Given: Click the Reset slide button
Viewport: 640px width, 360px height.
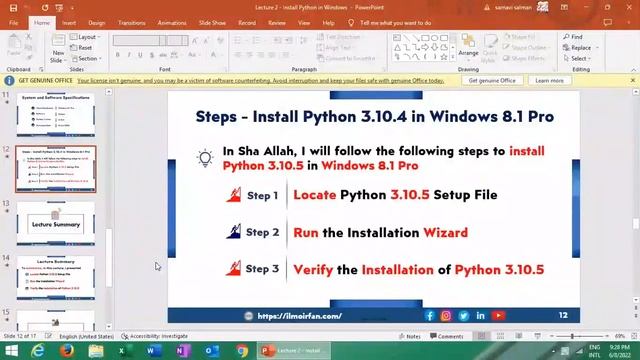Looking at the screenshot, I should (x=81, y=48).
